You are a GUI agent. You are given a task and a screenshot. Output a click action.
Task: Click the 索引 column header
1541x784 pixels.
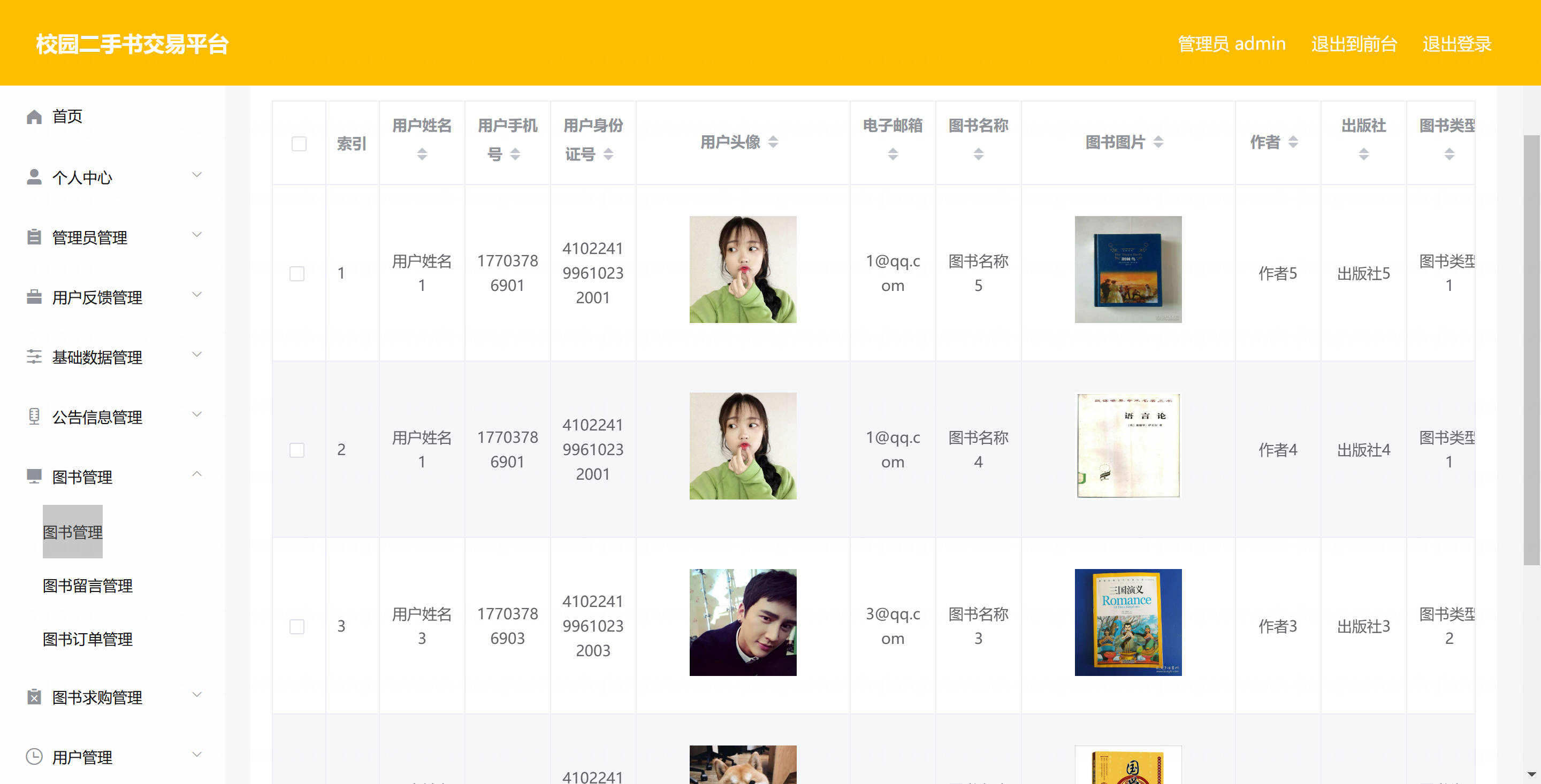352,143
